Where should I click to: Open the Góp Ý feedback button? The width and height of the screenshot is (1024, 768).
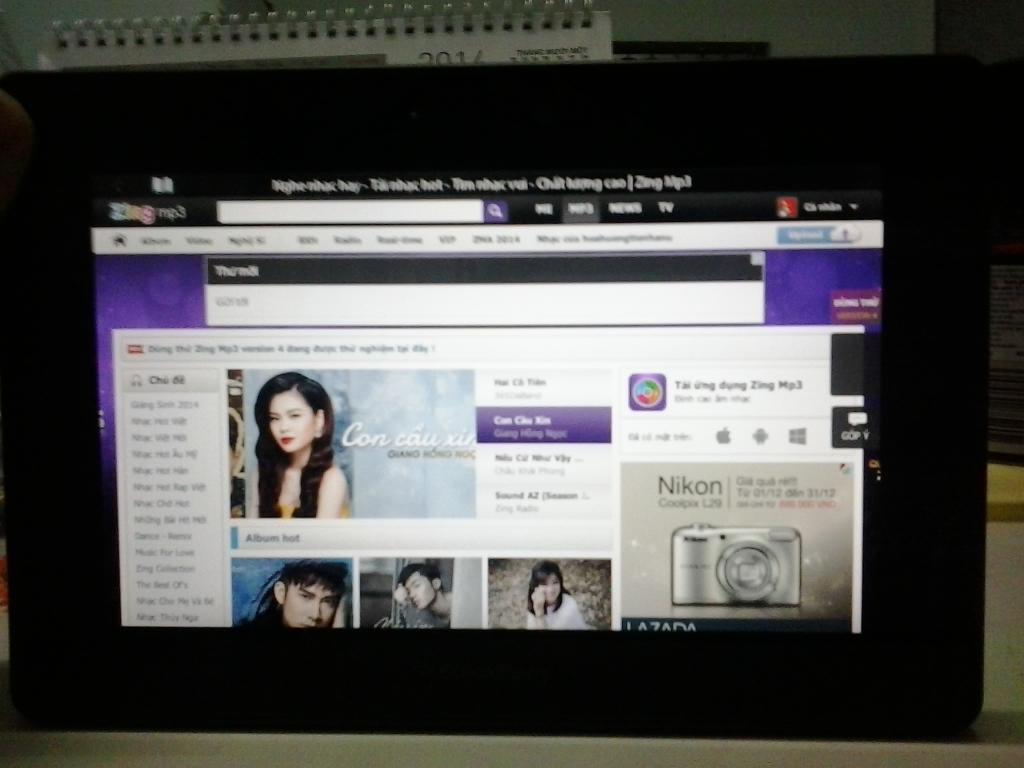pos(853,427)
